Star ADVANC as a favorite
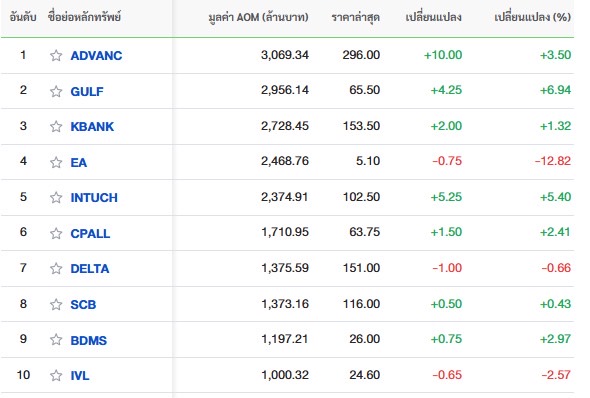590x398 pixels. tap(56, 56)
